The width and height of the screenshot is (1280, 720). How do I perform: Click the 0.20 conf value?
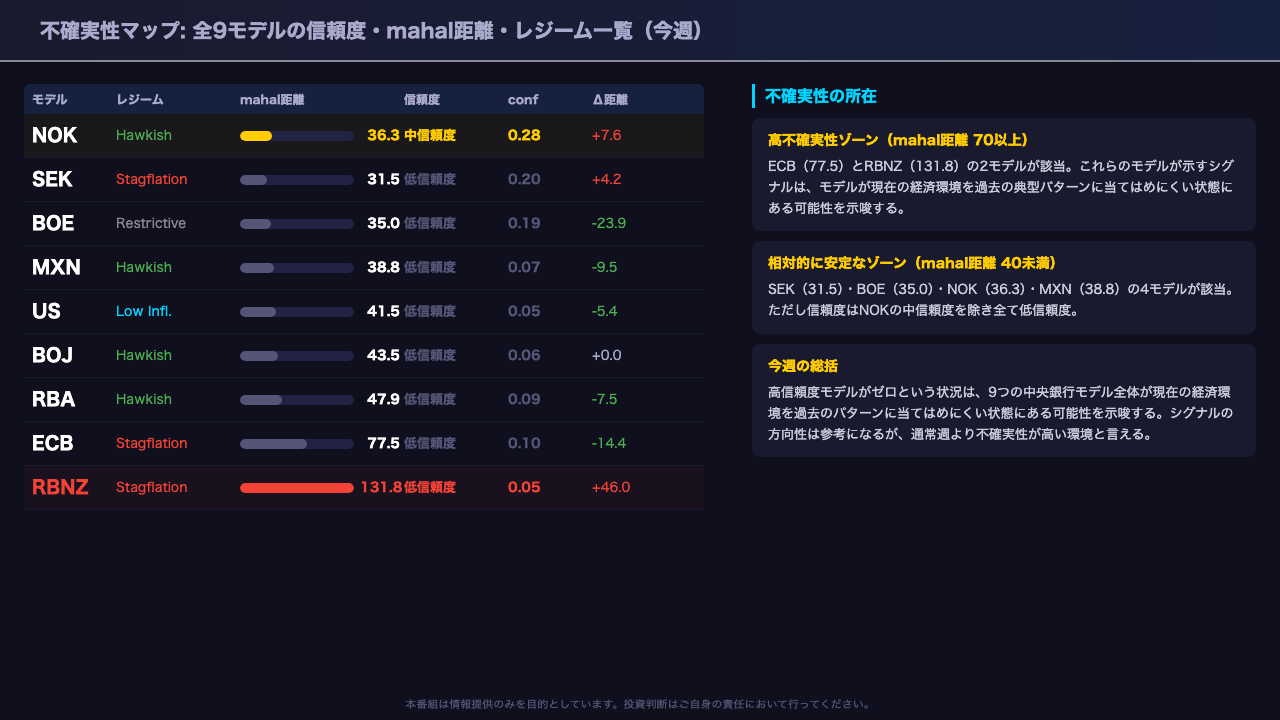click(524, 179)
